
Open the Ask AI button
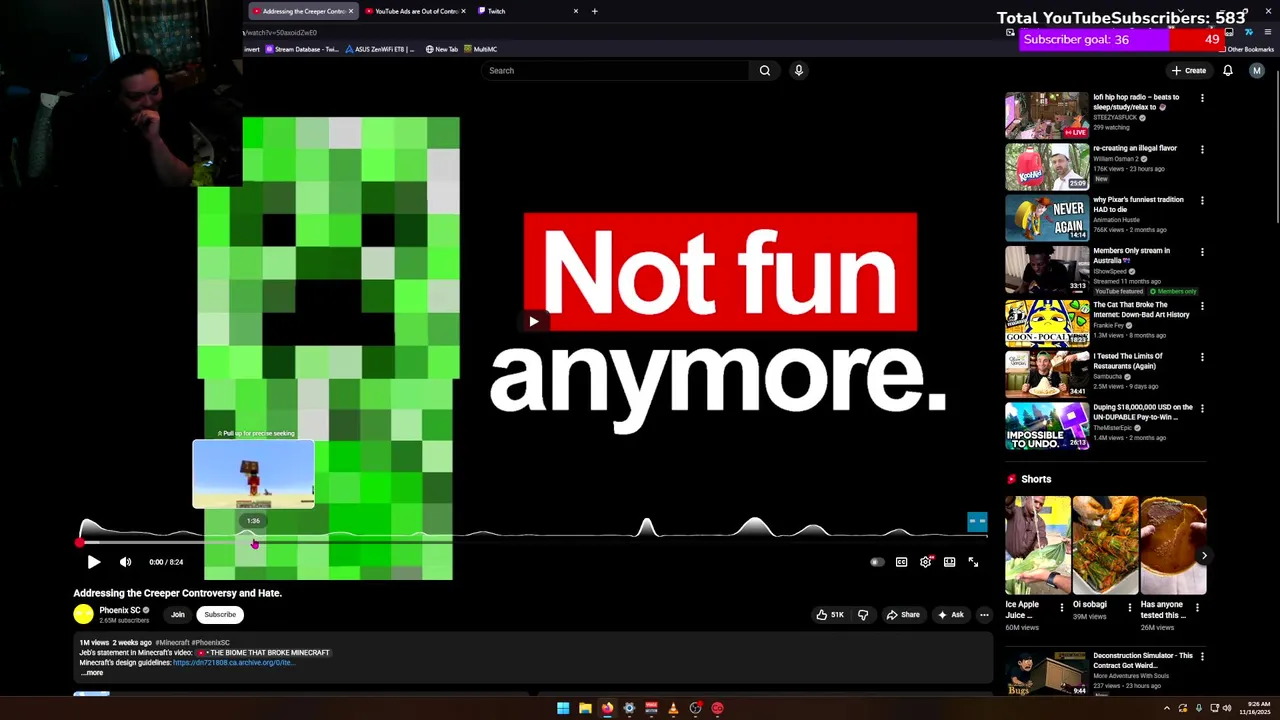pos(951,615)
